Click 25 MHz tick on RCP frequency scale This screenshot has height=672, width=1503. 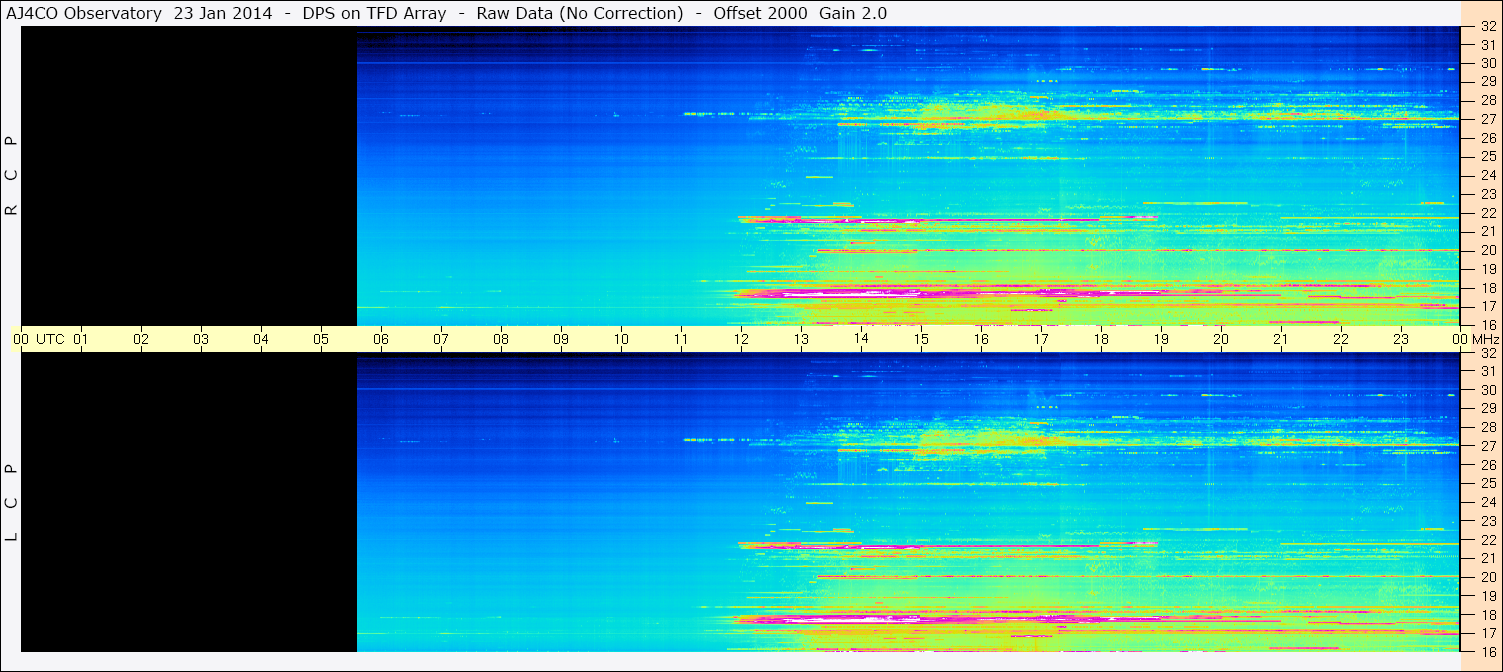(x=1488, y=157)
